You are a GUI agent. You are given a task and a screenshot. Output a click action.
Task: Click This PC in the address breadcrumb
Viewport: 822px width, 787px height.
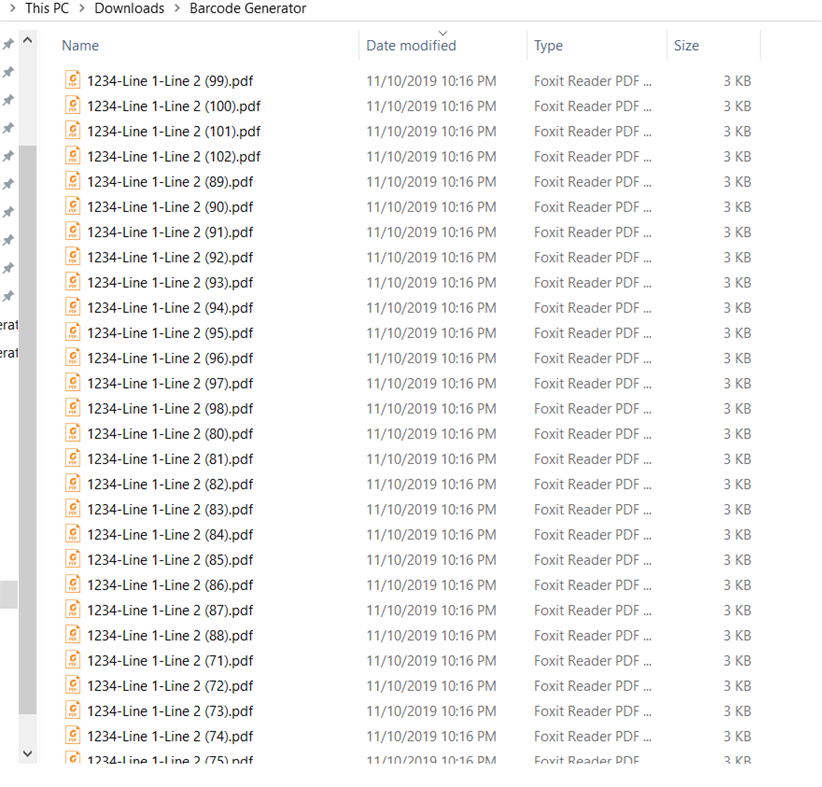pyautogui.click(x=47, y=8)
